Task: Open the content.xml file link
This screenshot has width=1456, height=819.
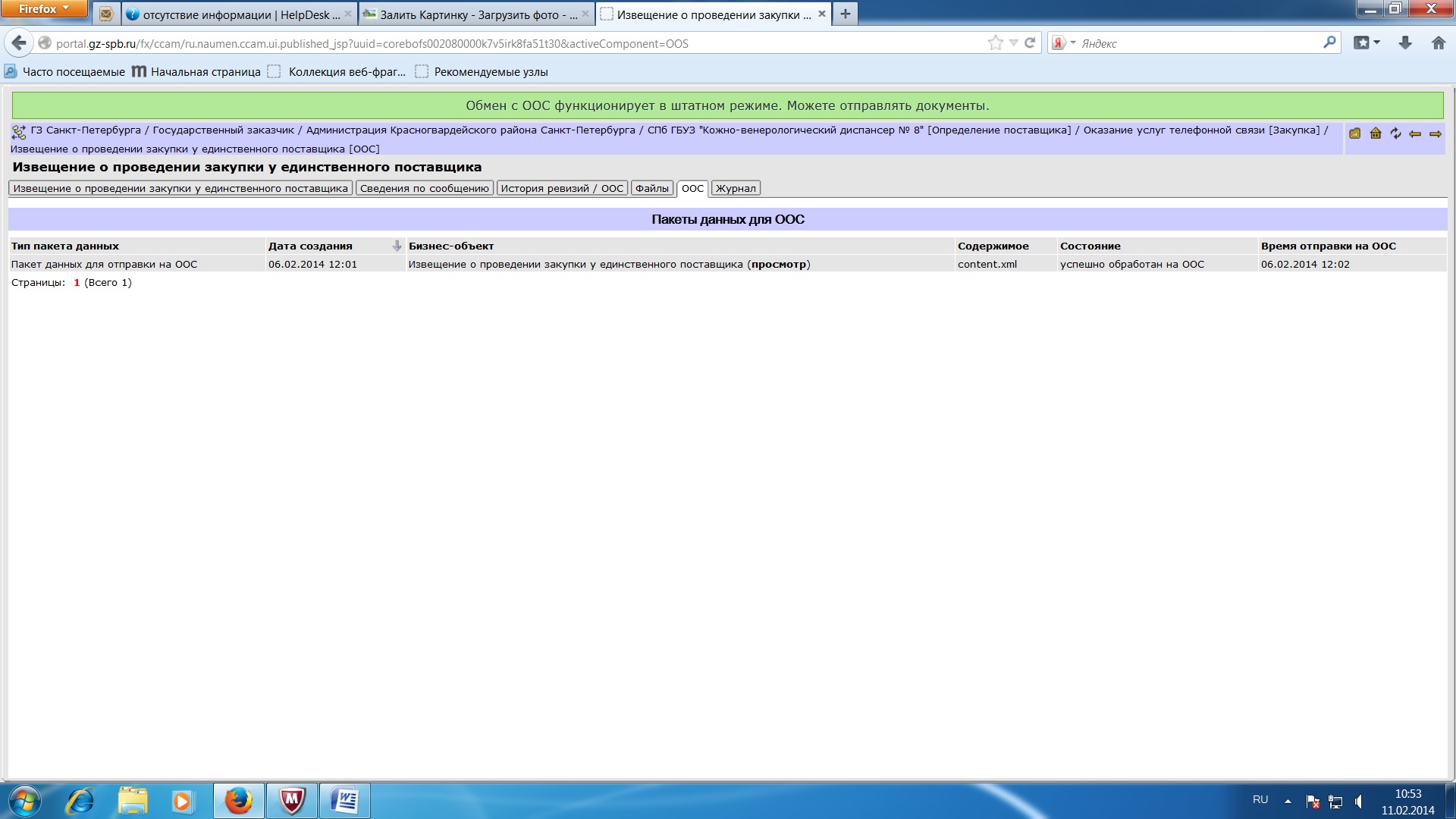Action: pyautogui.click(x=987, y=265)
